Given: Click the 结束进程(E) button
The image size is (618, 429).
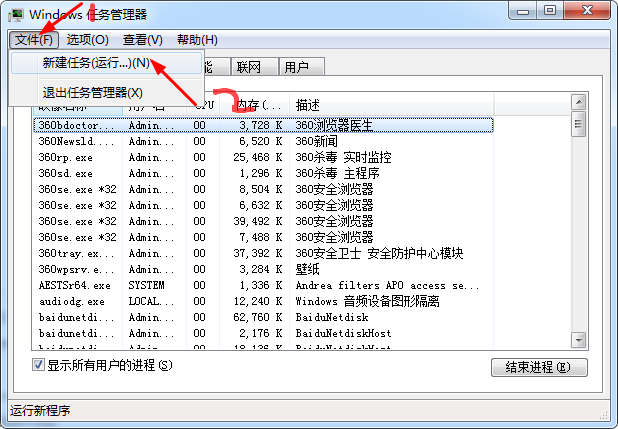Looking at the screenshot, I should [x=539, y=367].
